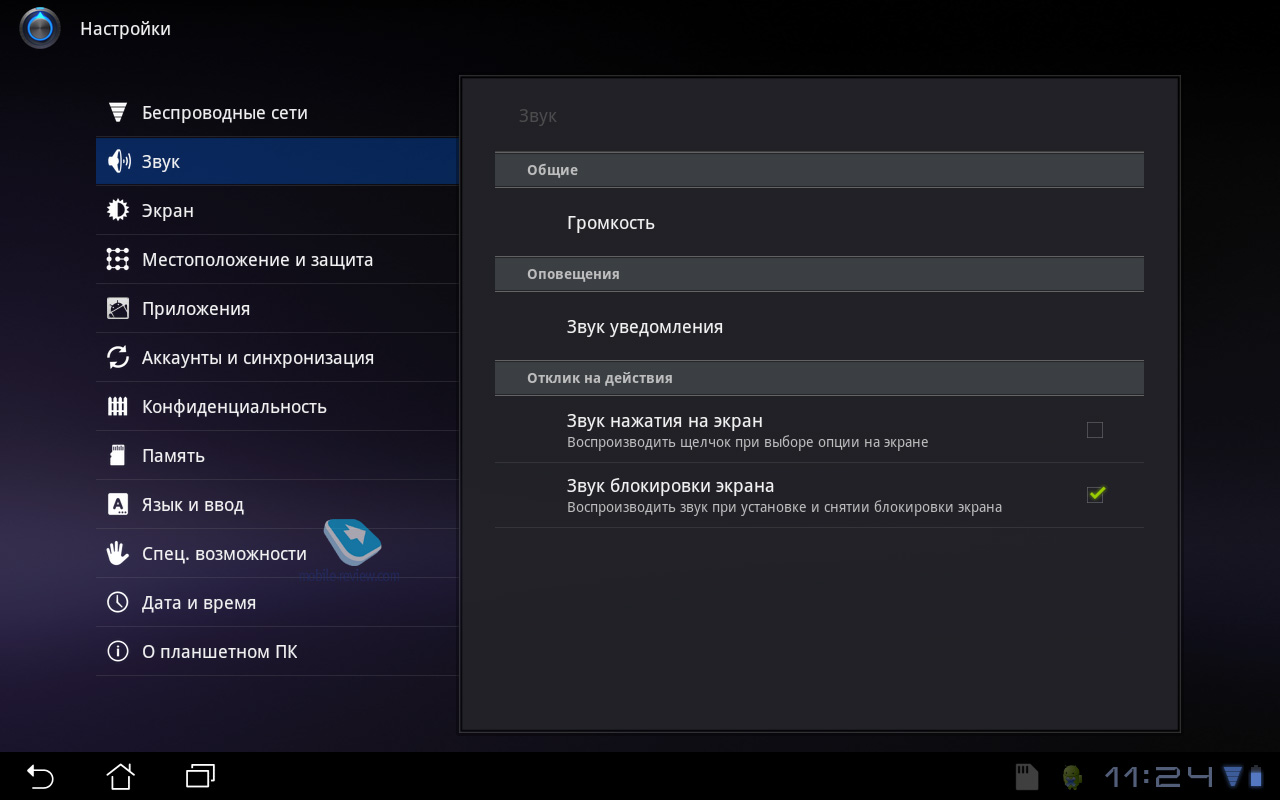Screen dimensions: 1280x800
Task: Click the Отклик на действия header
Action: click(819, 378)
